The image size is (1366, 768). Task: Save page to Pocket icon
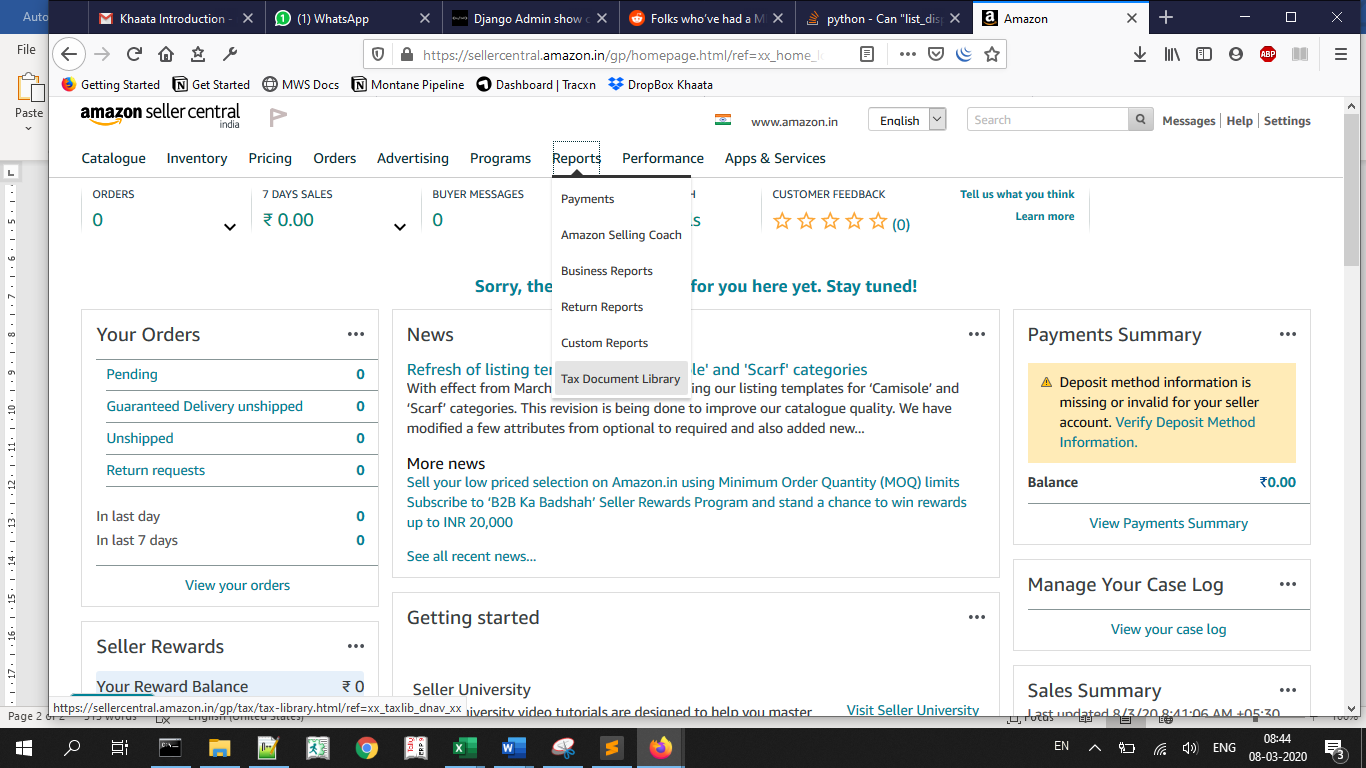[x=936, y=55]
